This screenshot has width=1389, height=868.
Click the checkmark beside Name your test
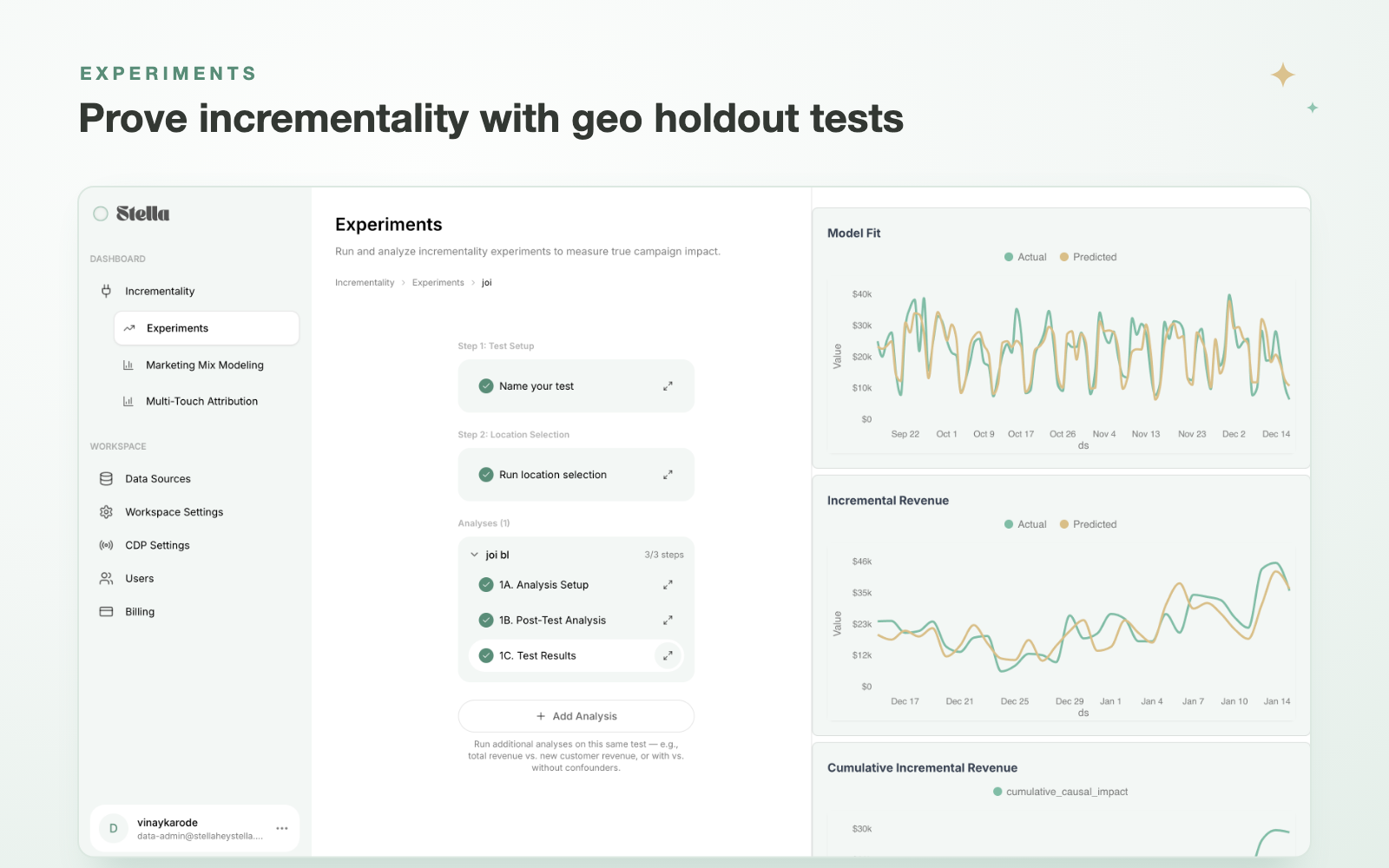coord(486,386)
